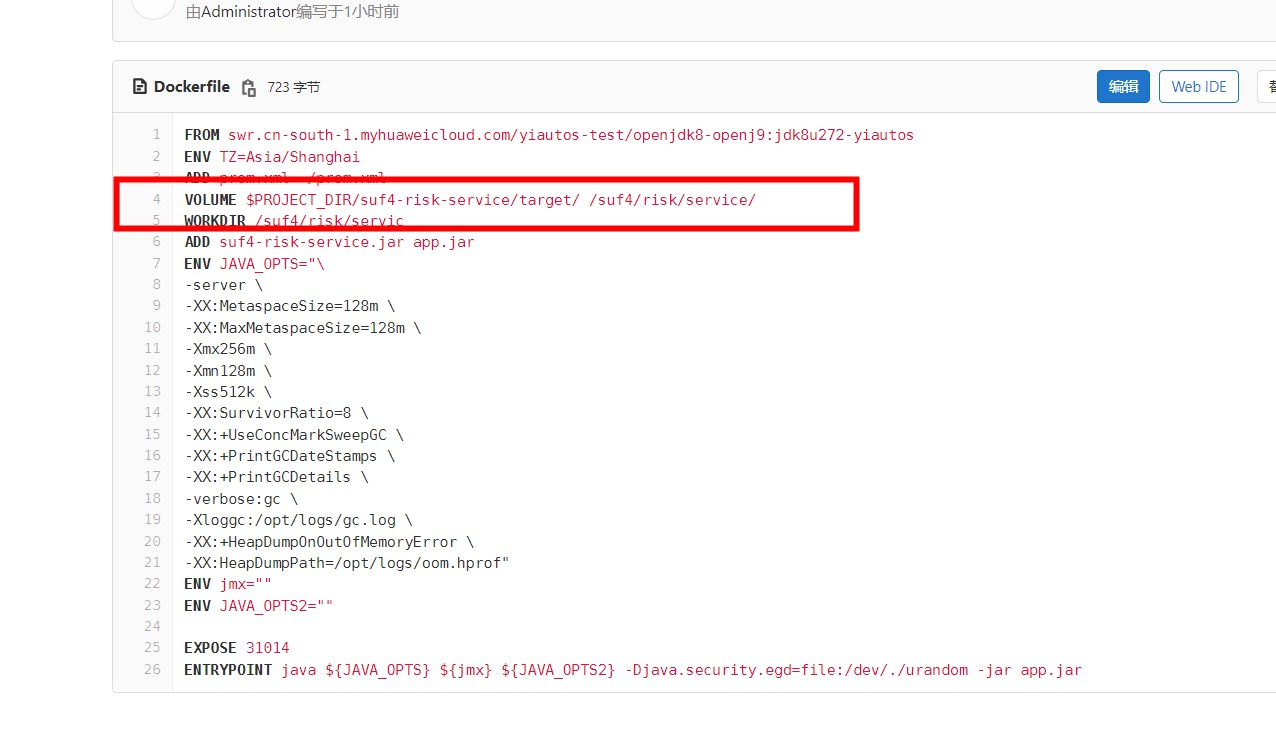This screenshot has width=1276, height=742.
Task: Click the partially visible button right of Web IDE
Action: [1267, 87]
